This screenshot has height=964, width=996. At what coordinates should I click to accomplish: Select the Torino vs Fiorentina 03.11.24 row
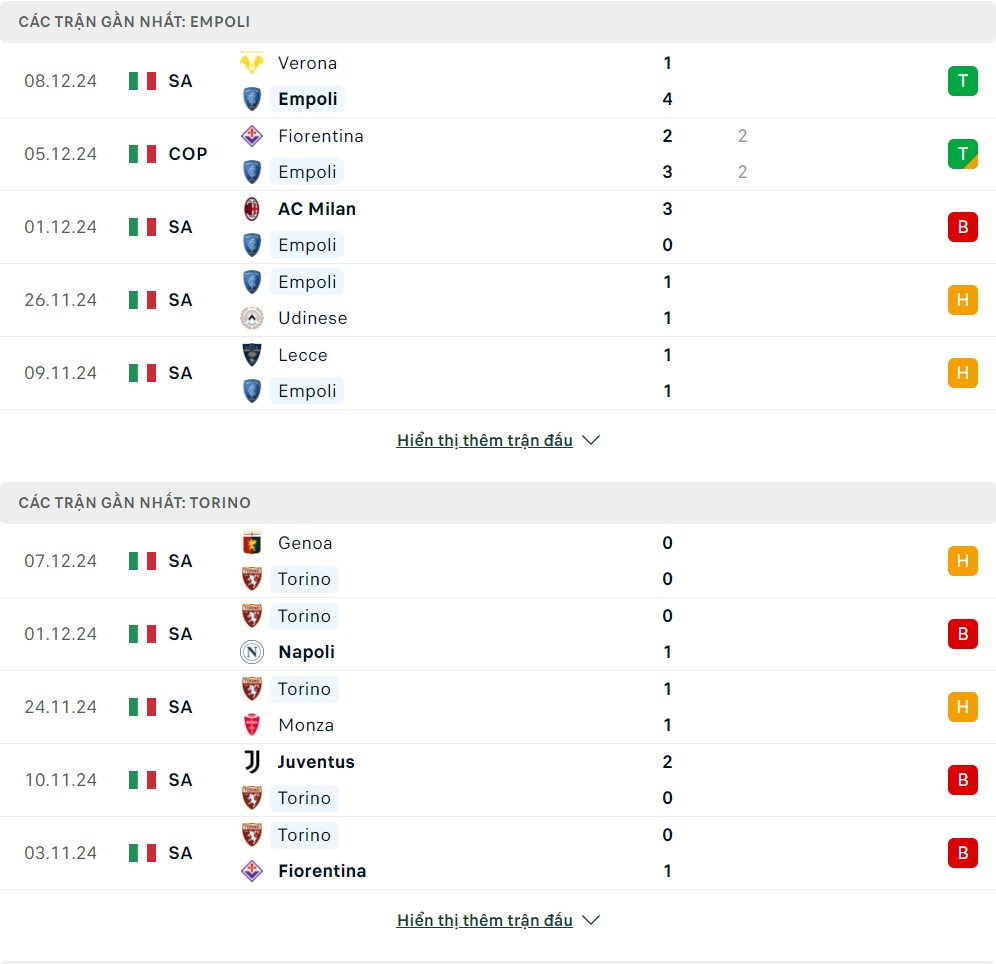click(x=498, y=853)
